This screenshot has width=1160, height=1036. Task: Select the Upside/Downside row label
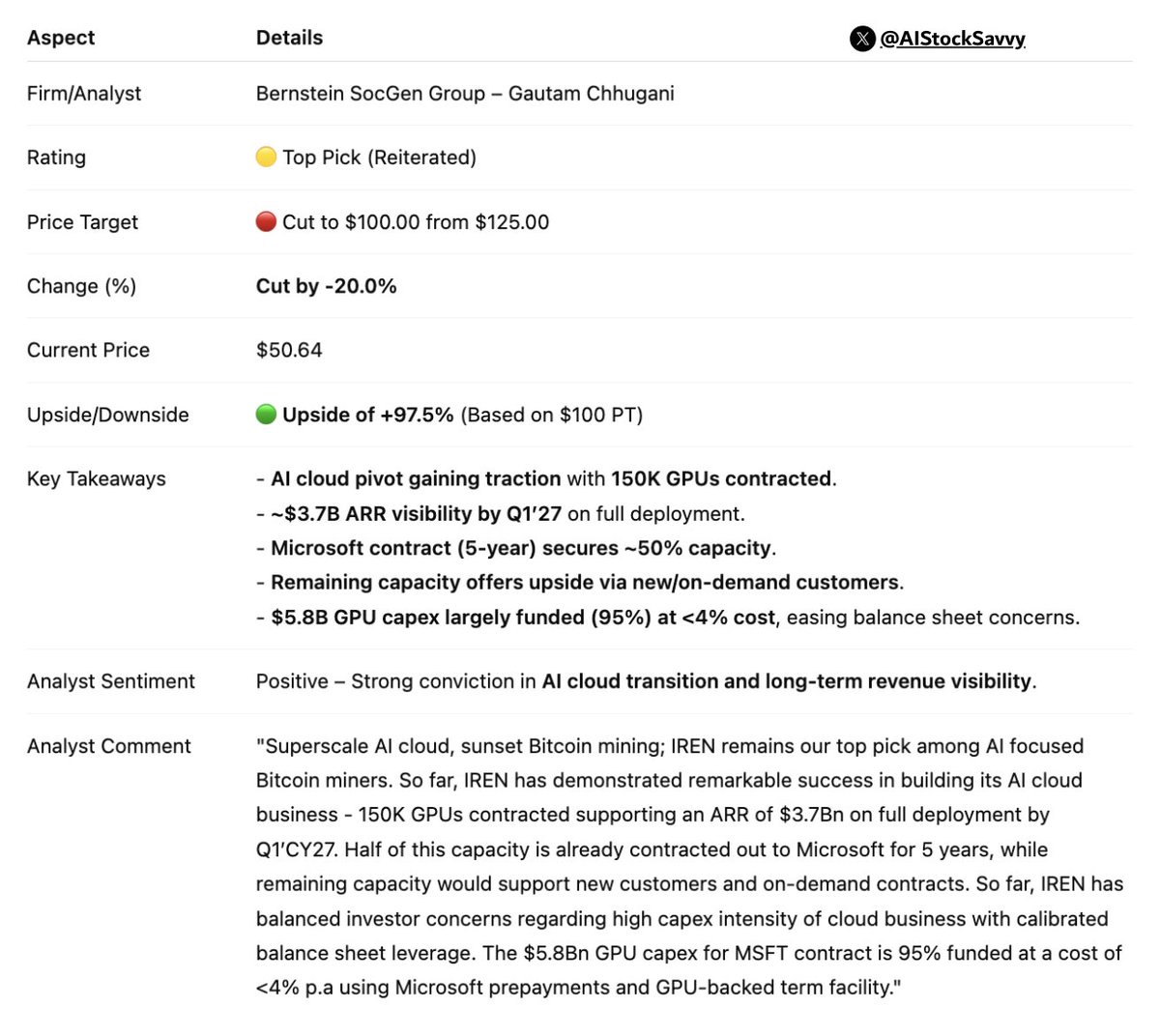tap(107, 415)
